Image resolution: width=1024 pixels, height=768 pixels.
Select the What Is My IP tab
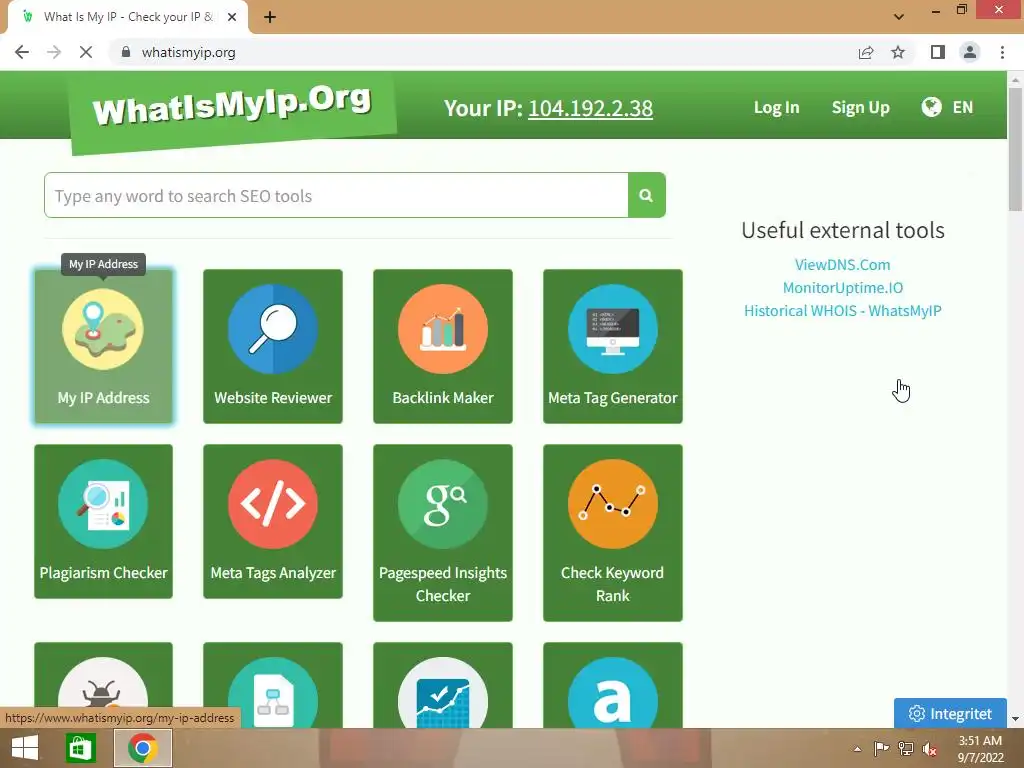(127, 17)
